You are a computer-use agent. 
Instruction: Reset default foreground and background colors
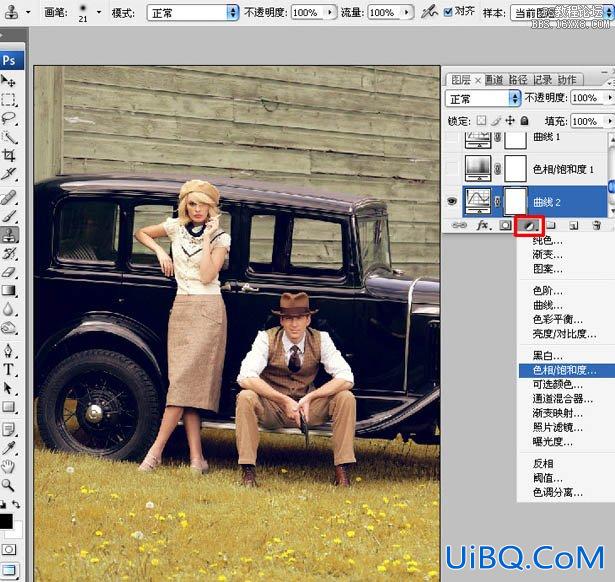coord(3,504)
